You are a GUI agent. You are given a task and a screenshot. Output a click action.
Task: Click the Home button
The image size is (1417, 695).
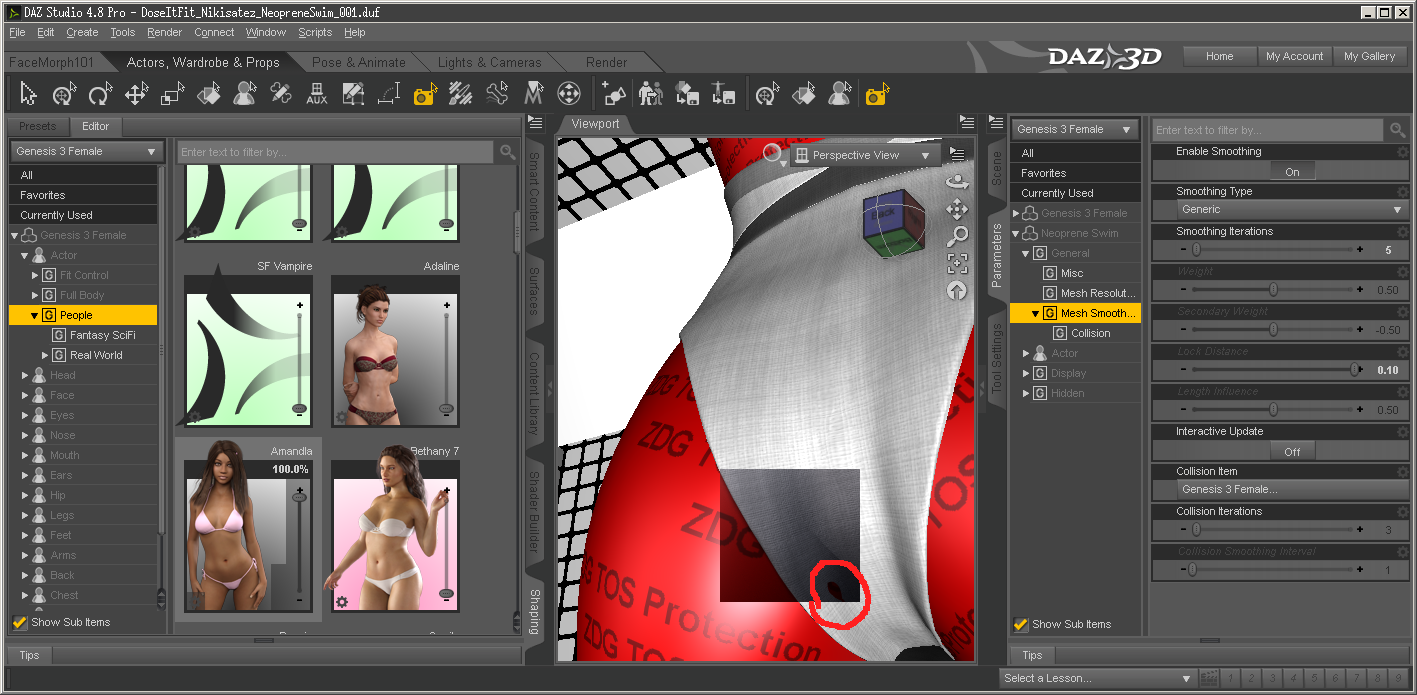pos(1219,56)
